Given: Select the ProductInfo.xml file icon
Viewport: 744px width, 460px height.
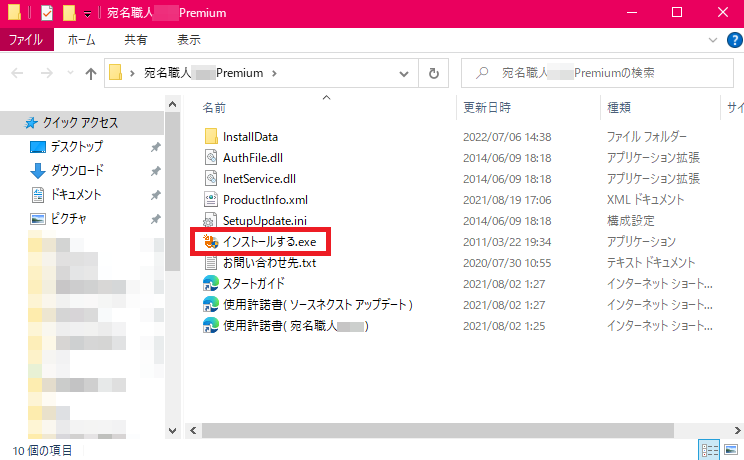Looking at the screenshot, I should click(211, 199).
